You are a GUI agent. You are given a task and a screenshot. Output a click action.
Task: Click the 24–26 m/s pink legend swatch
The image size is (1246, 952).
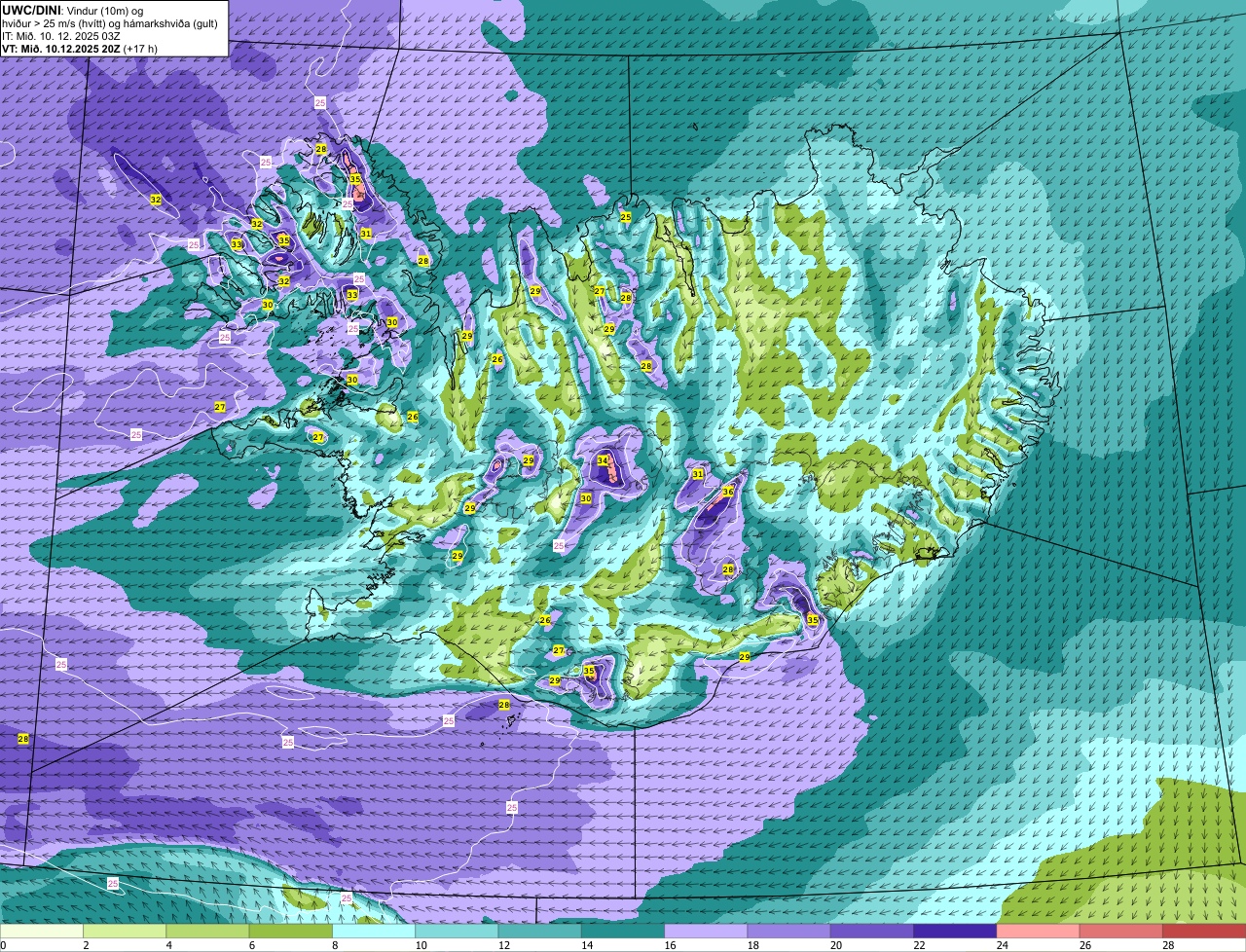[1039, 931]
